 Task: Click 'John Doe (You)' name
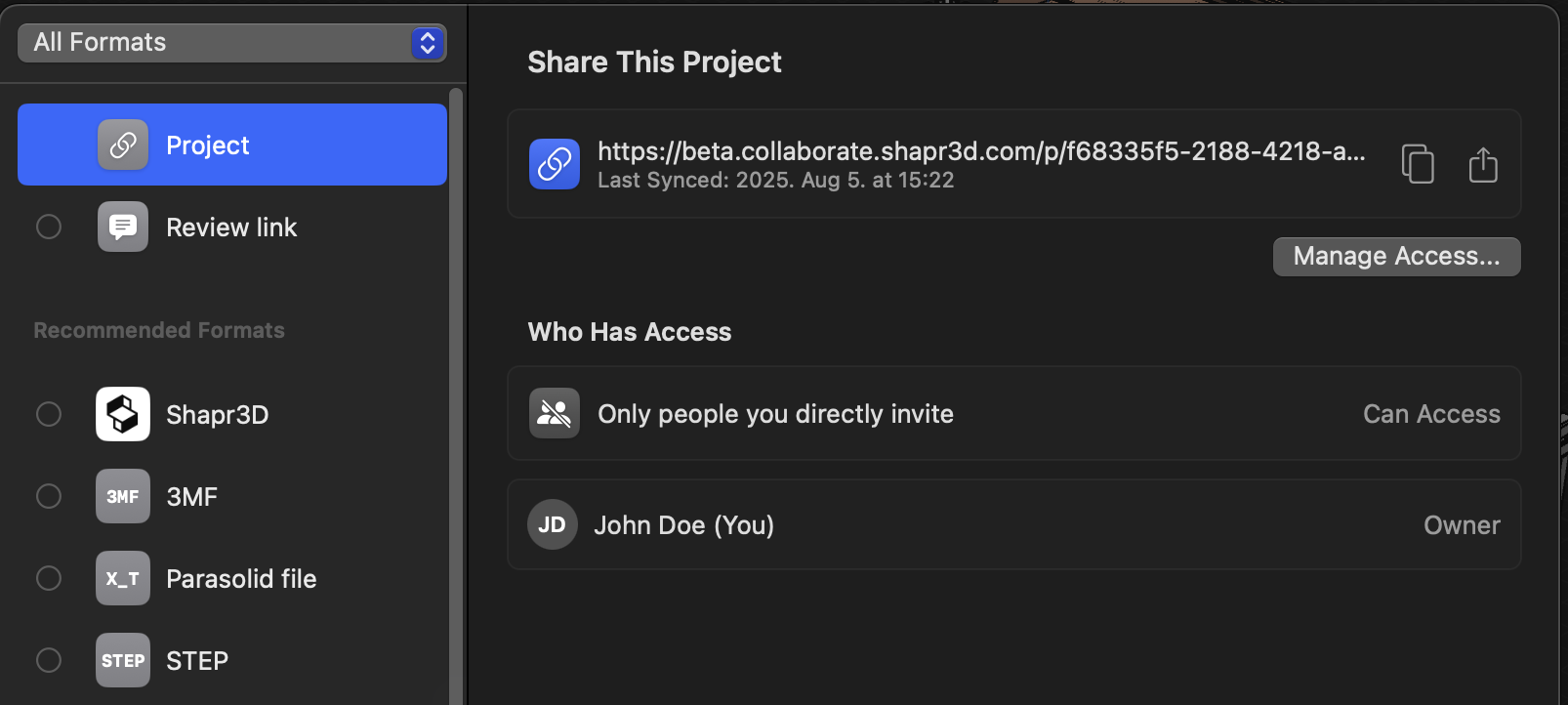coord(683,525)
